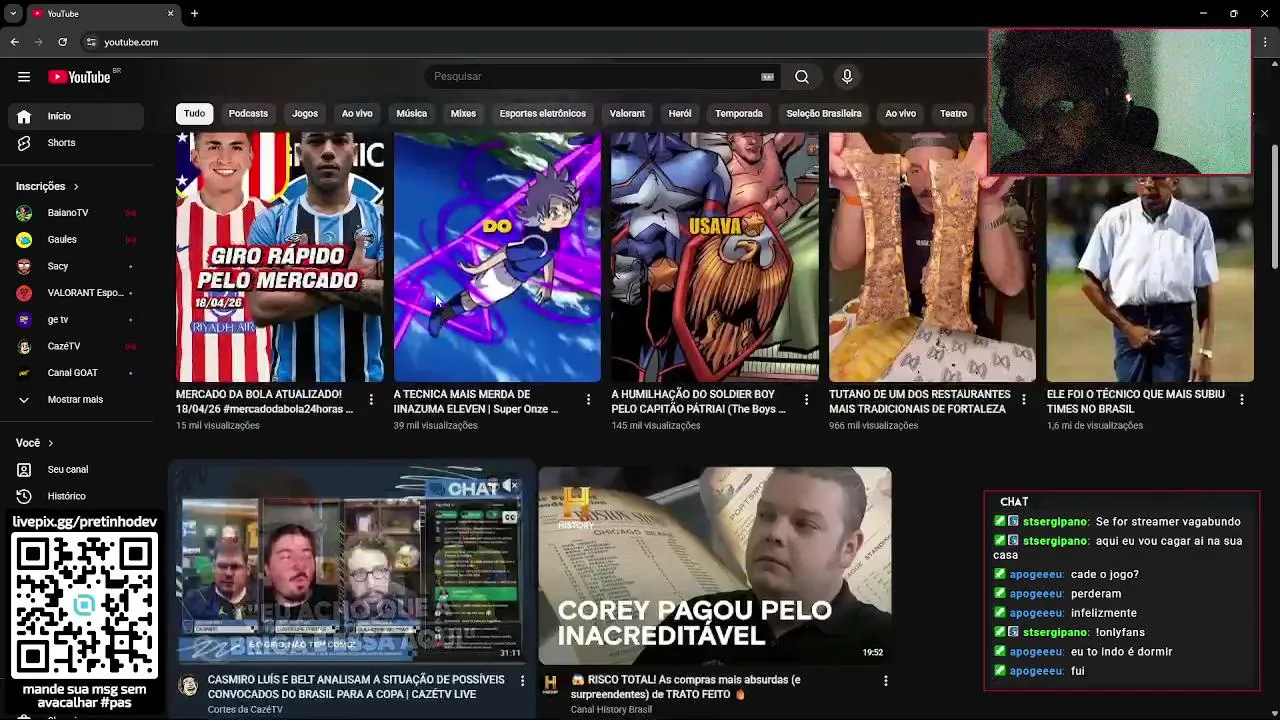Screen dimensions: 1280x720
Task: Open Início in the sidebar
Action: tap(76, 116)
